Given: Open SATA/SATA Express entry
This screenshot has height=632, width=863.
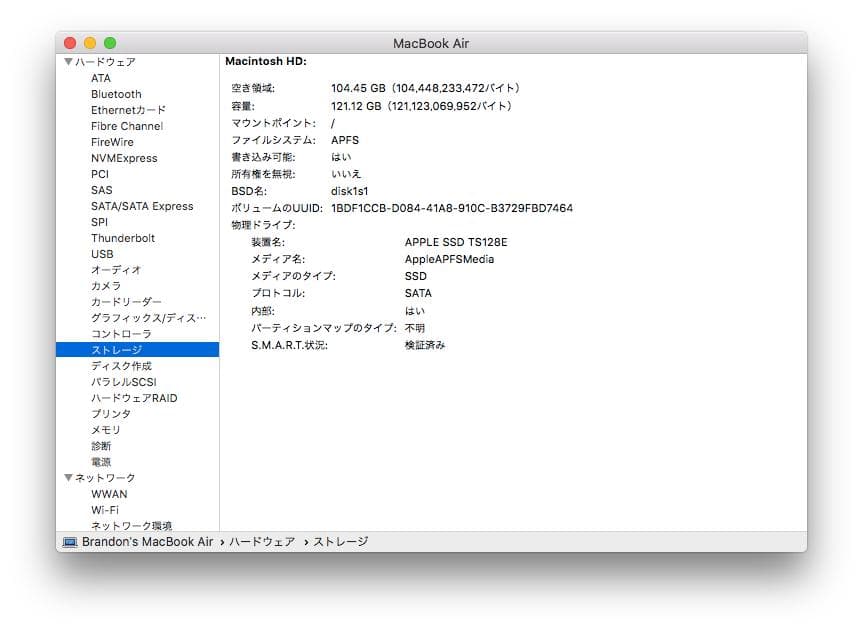Looking at the screenshot, I should 142,206.
